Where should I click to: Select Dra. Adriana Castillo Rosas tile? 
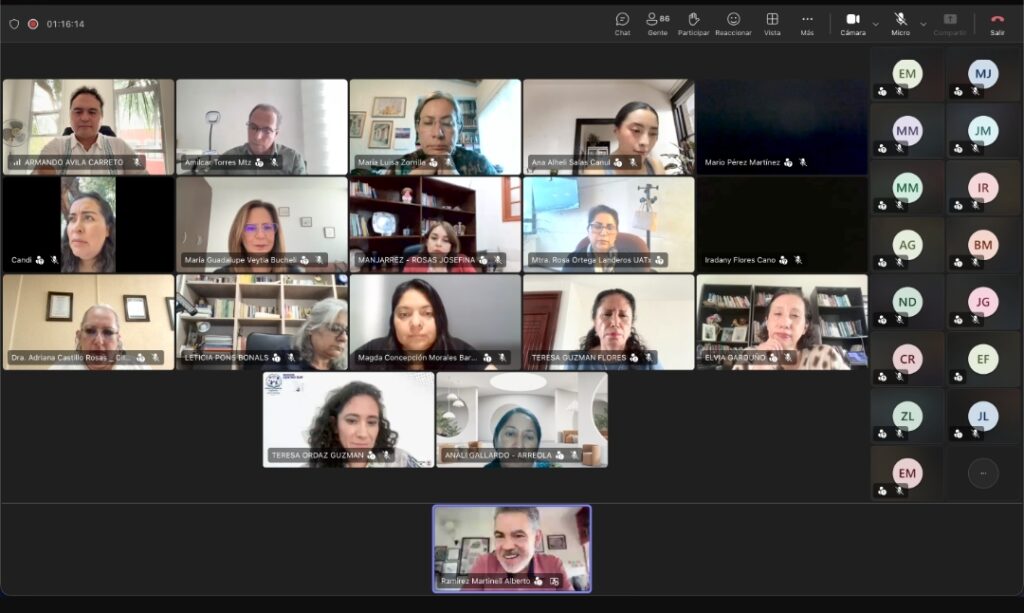(x=89, y=322)
